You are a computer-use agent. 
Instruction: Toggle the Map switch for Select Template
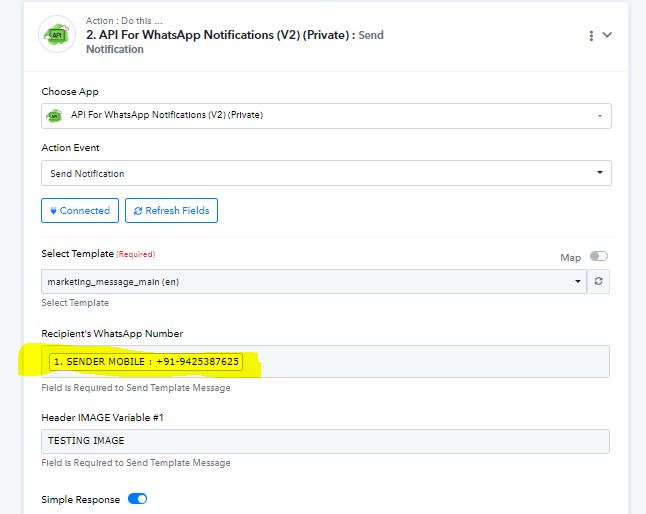click(x=599, y=257)
